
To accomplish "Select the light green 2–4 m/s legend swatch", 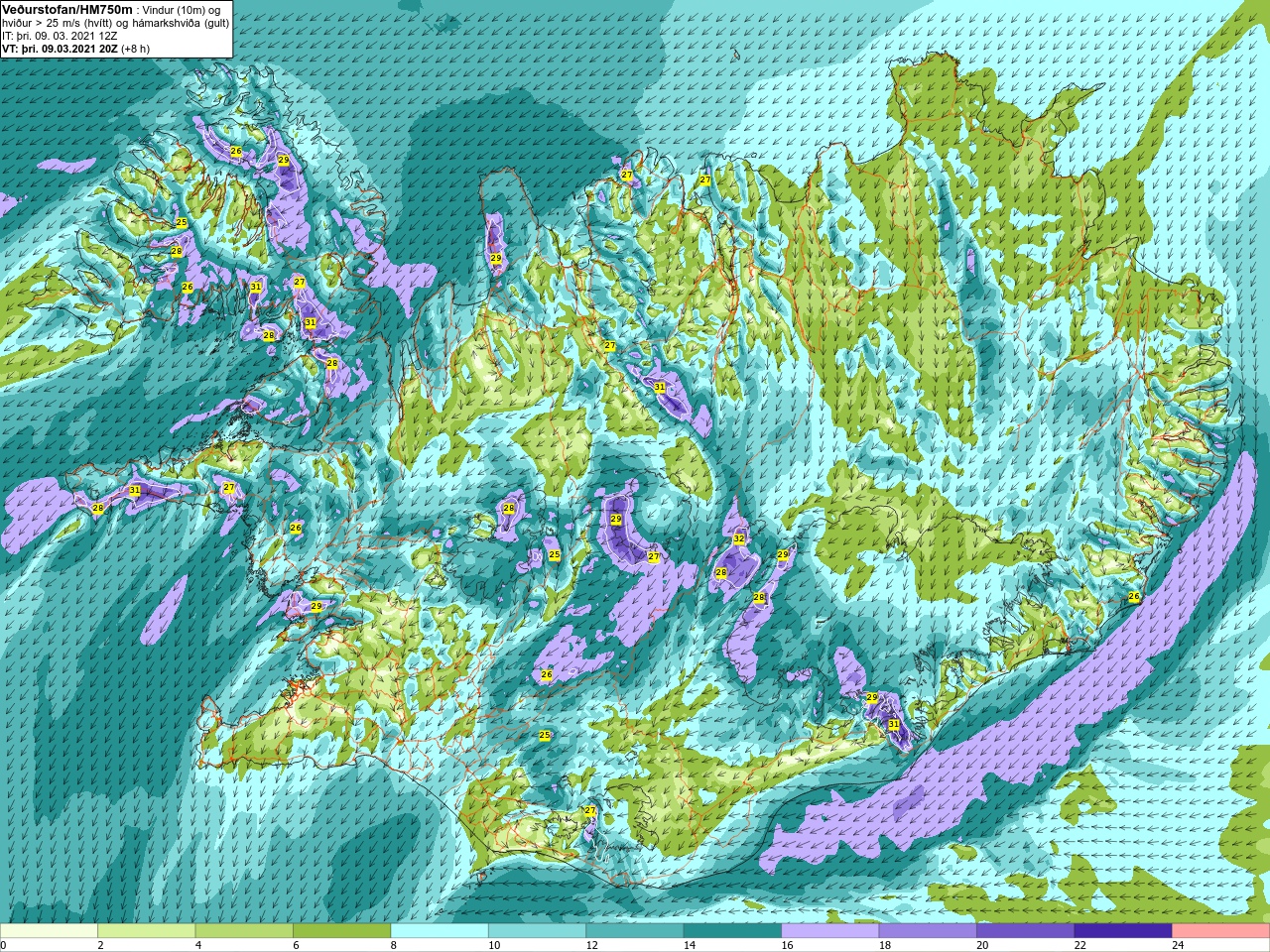I will click(x=147, y=931).
